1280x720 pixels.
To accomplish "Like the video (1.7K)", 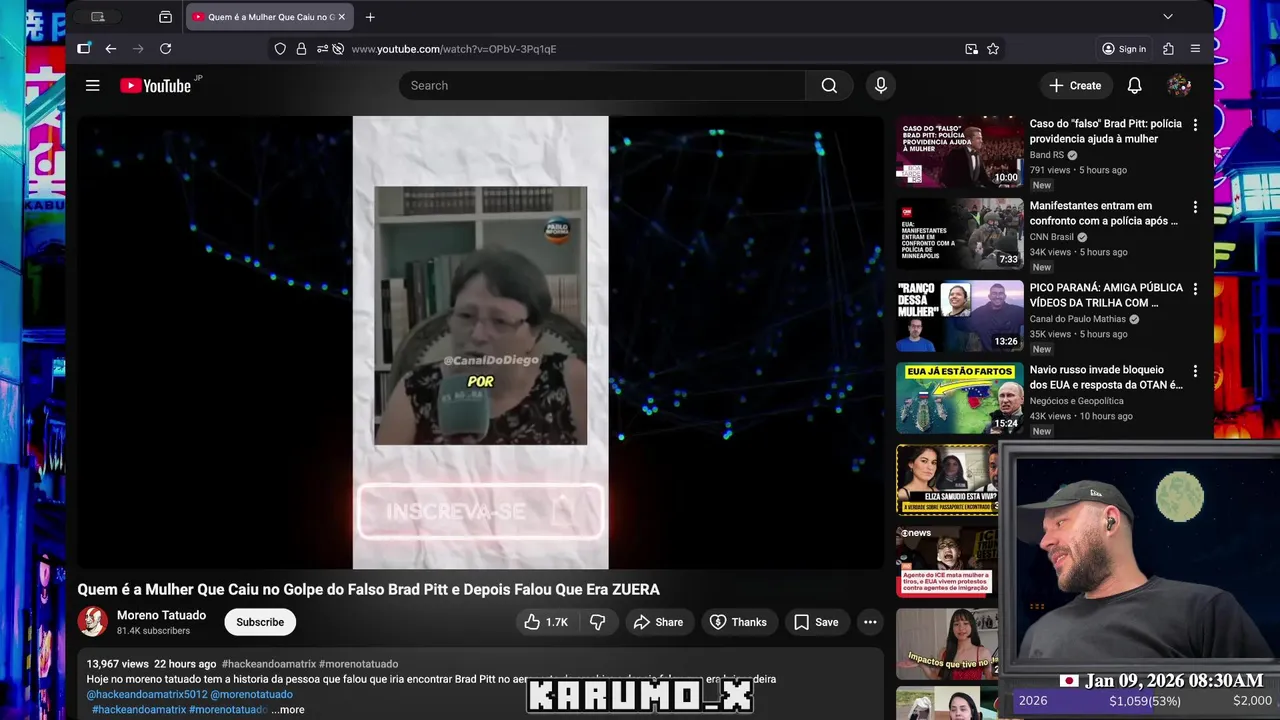I will click(545, 622).
